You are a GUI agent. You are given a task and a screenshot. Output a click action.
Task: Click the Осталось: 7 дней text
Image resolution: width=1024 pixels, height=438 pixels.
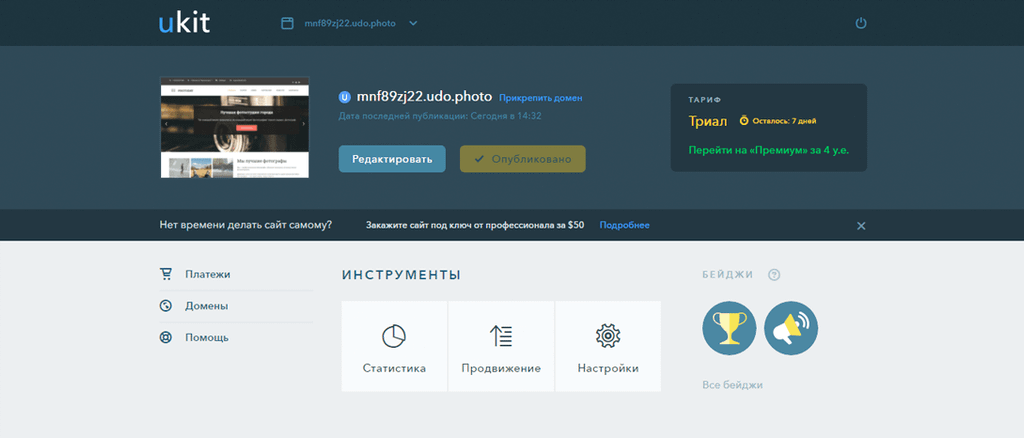(784, 121)
